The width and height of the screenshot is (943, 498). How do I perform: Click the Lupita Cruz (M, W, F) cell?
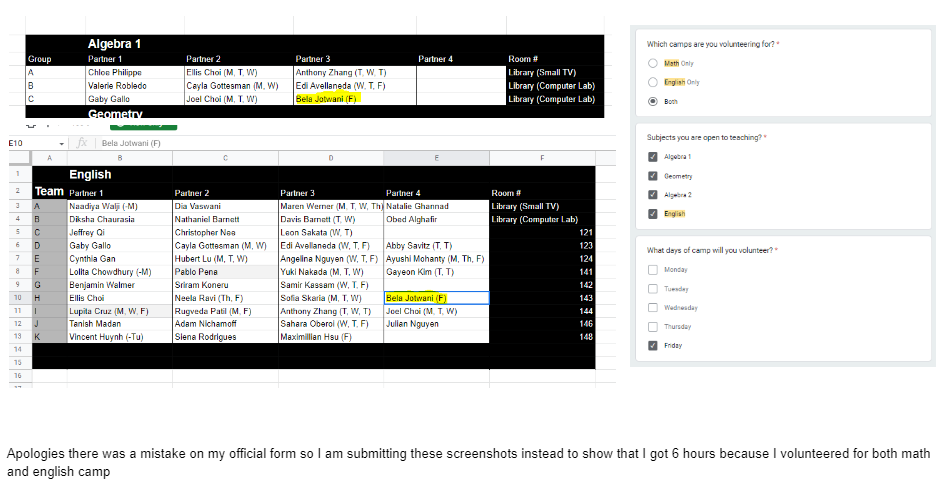(120, 311)
